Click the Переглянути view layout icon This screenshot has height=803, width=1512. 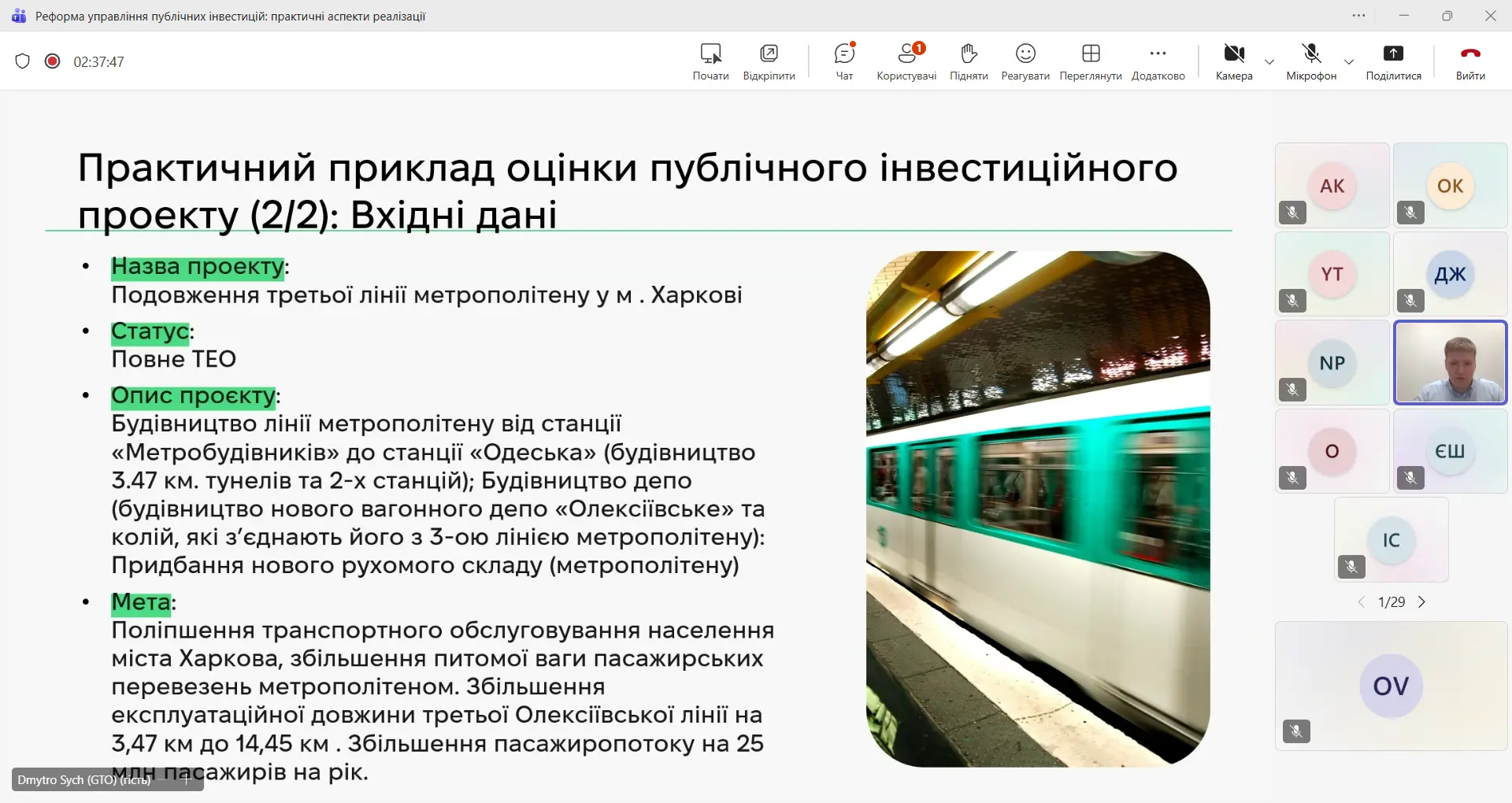coord(1091,54)
